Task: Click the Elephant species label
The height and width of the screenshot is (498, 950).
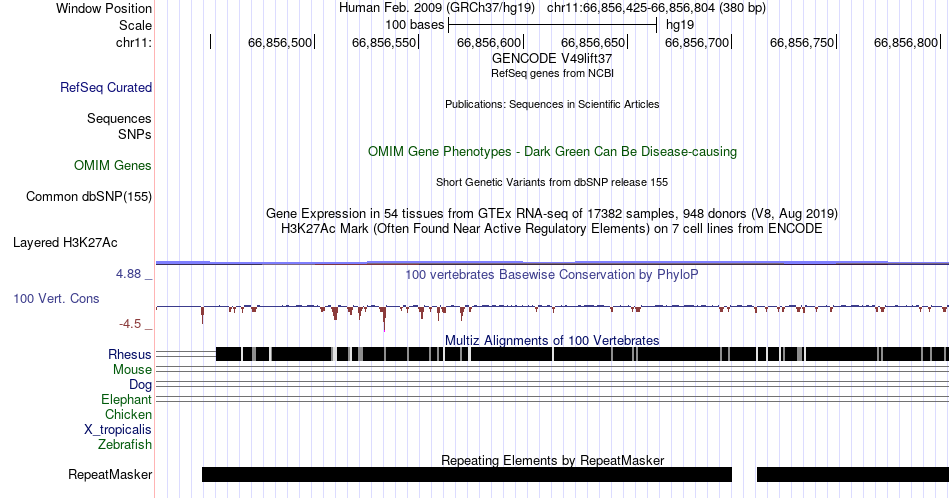Action: (x=126, y=399)
